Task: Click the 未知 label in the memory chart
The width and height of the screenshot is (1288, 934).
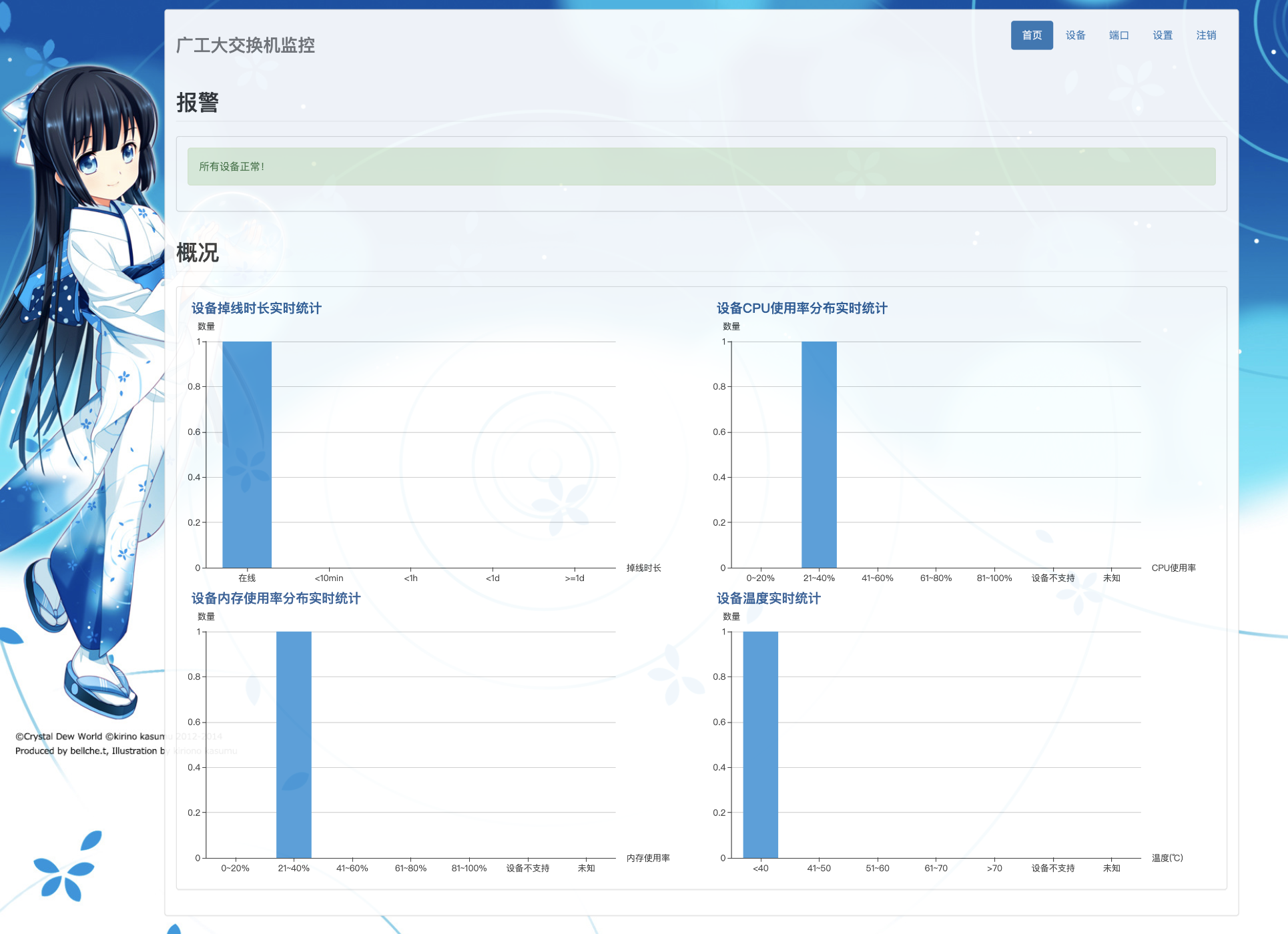Action: 587,869
